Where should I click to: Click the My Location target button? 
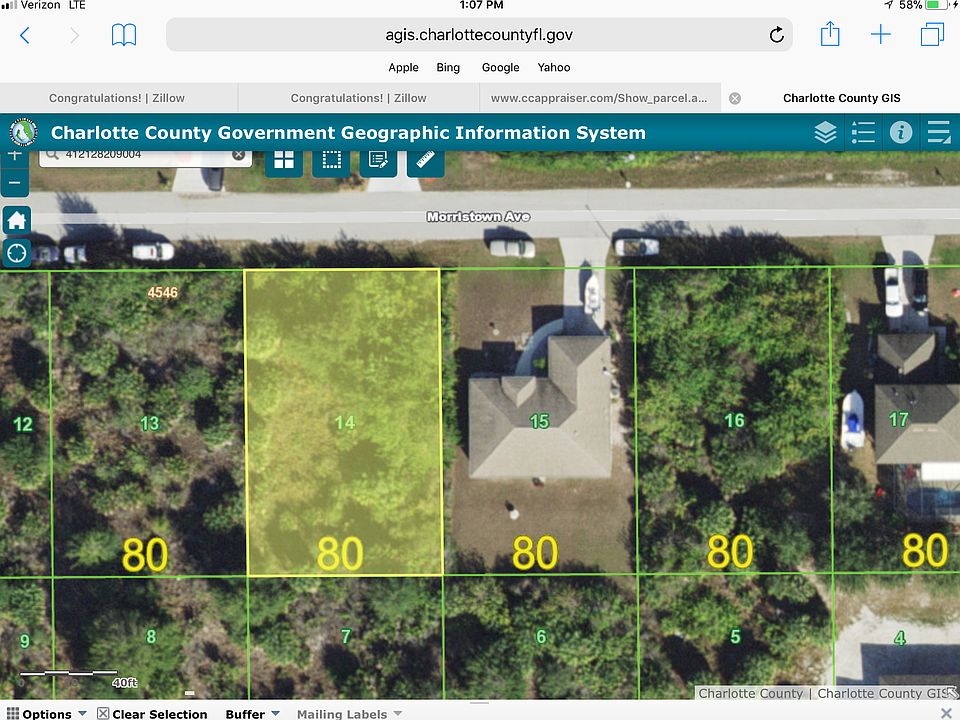(x=17, y=253)
